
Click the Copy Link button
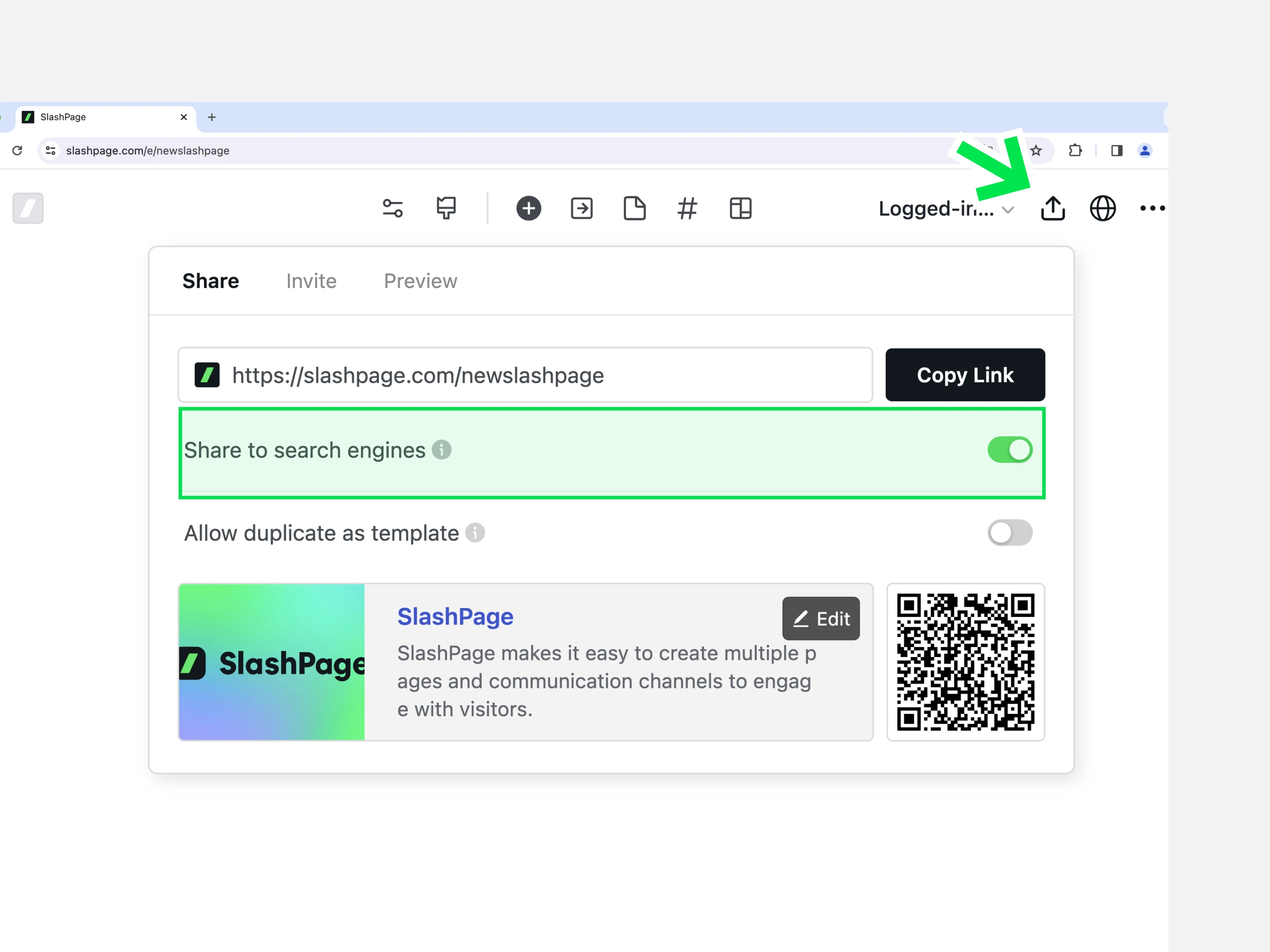click(x=965, y=375)
